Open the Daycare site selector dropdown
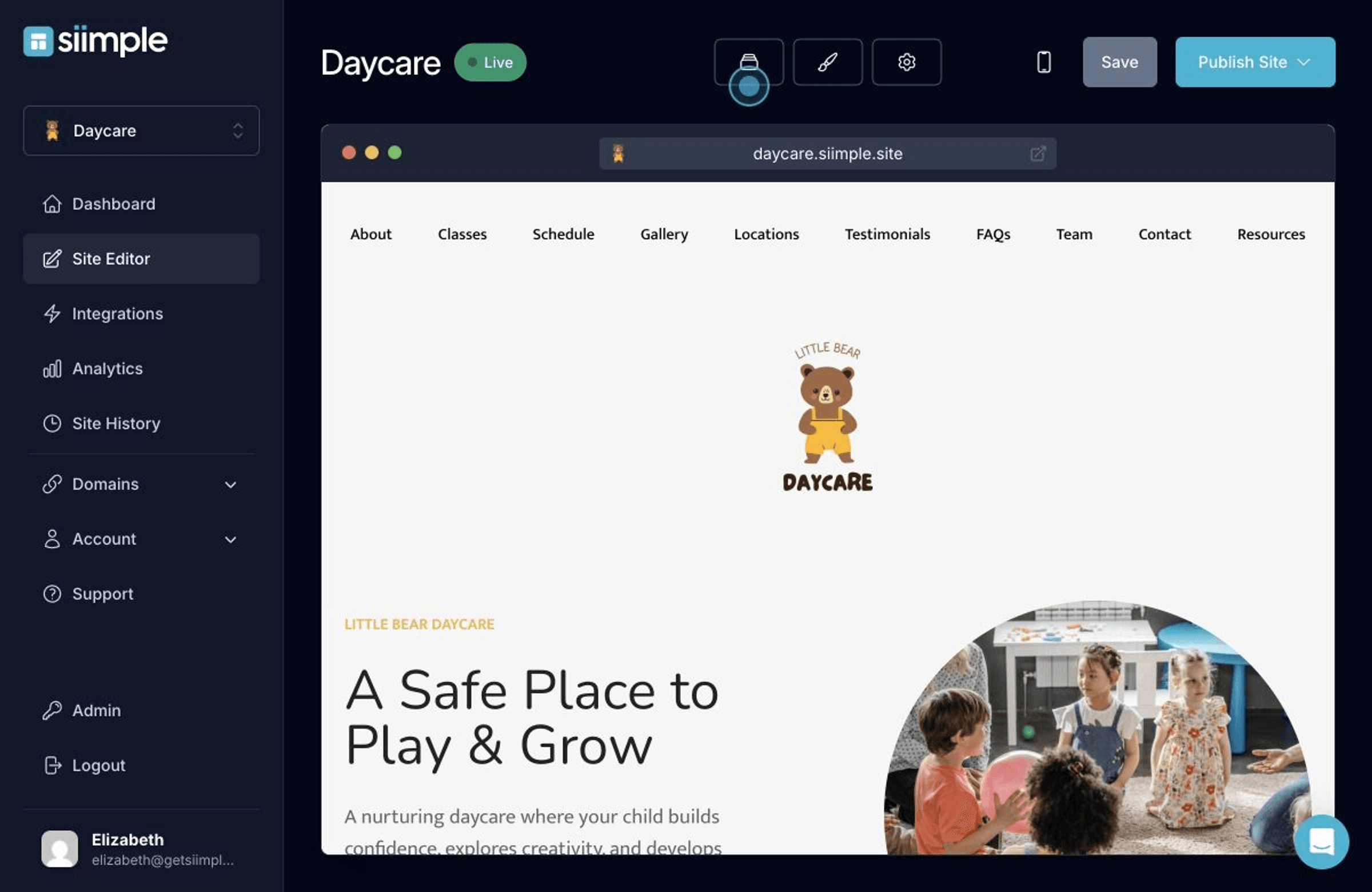The height and width of the screenshot is (892, 1372). [141, 130]
